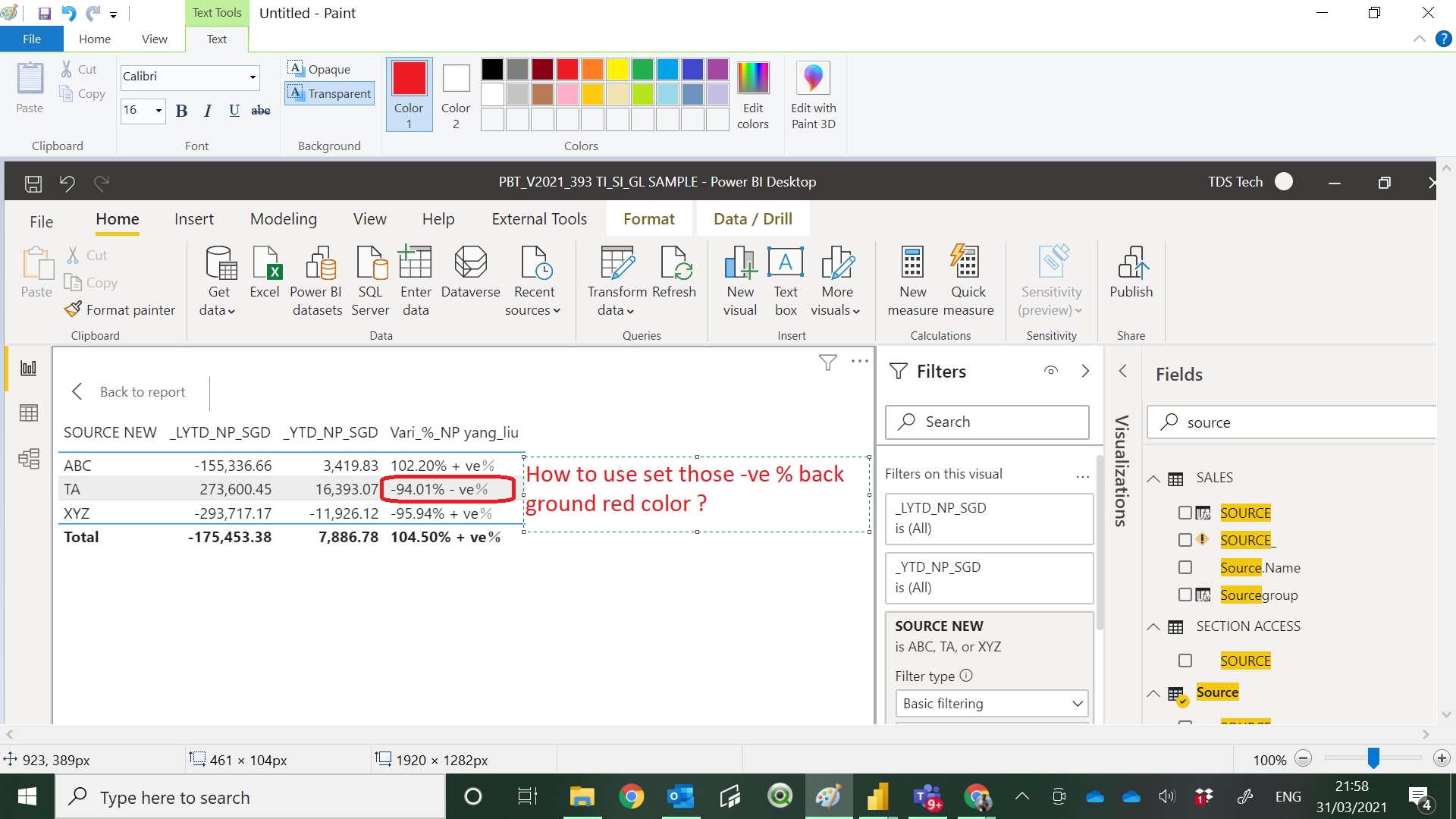Open the Paint font size dropdown
1456x819 pixels.
(x=158, y=111)
